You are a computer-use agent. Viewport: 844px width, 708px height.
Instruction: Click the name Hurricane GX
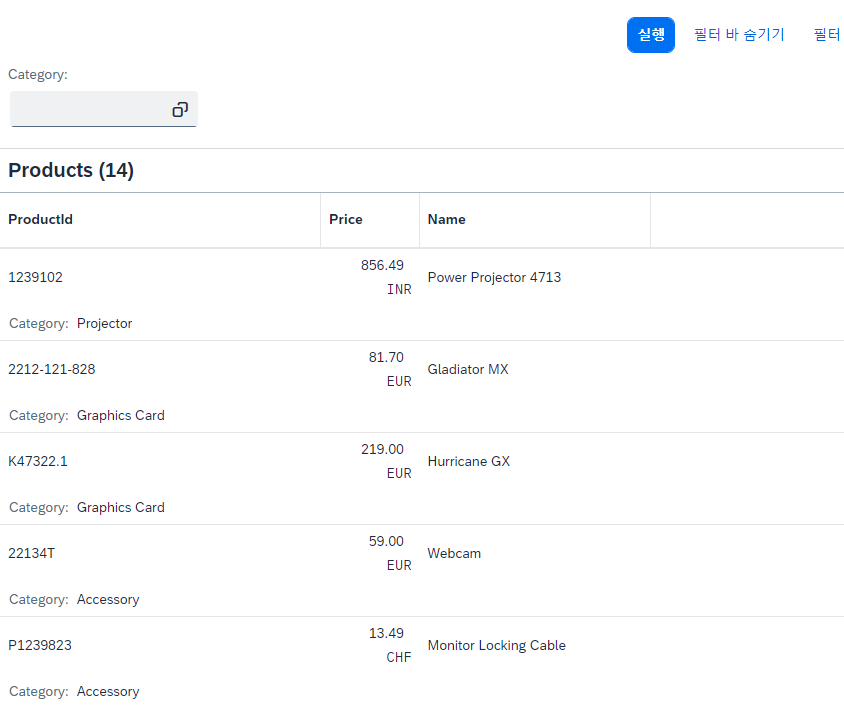468,461
